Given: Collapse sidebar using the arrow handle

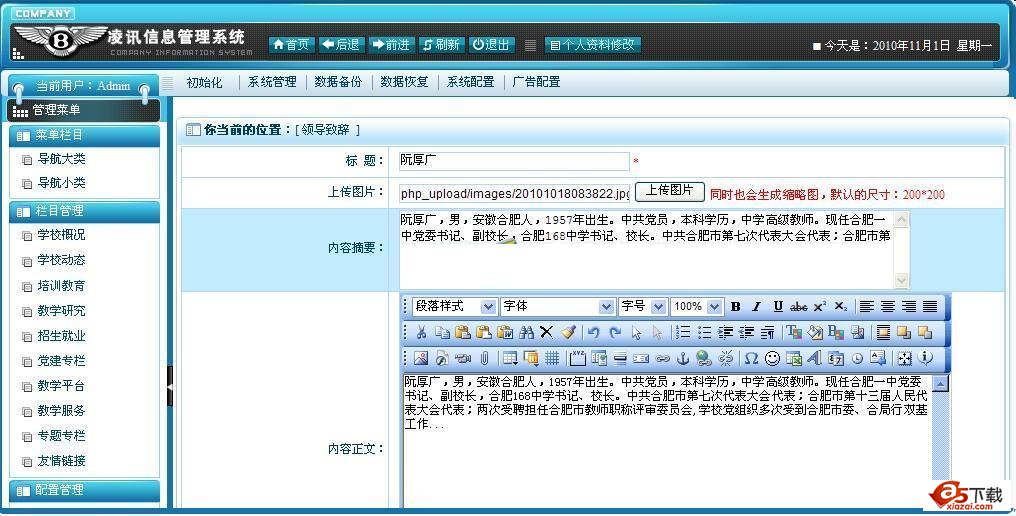Looking at the screenshot, I should click(170, 386).
